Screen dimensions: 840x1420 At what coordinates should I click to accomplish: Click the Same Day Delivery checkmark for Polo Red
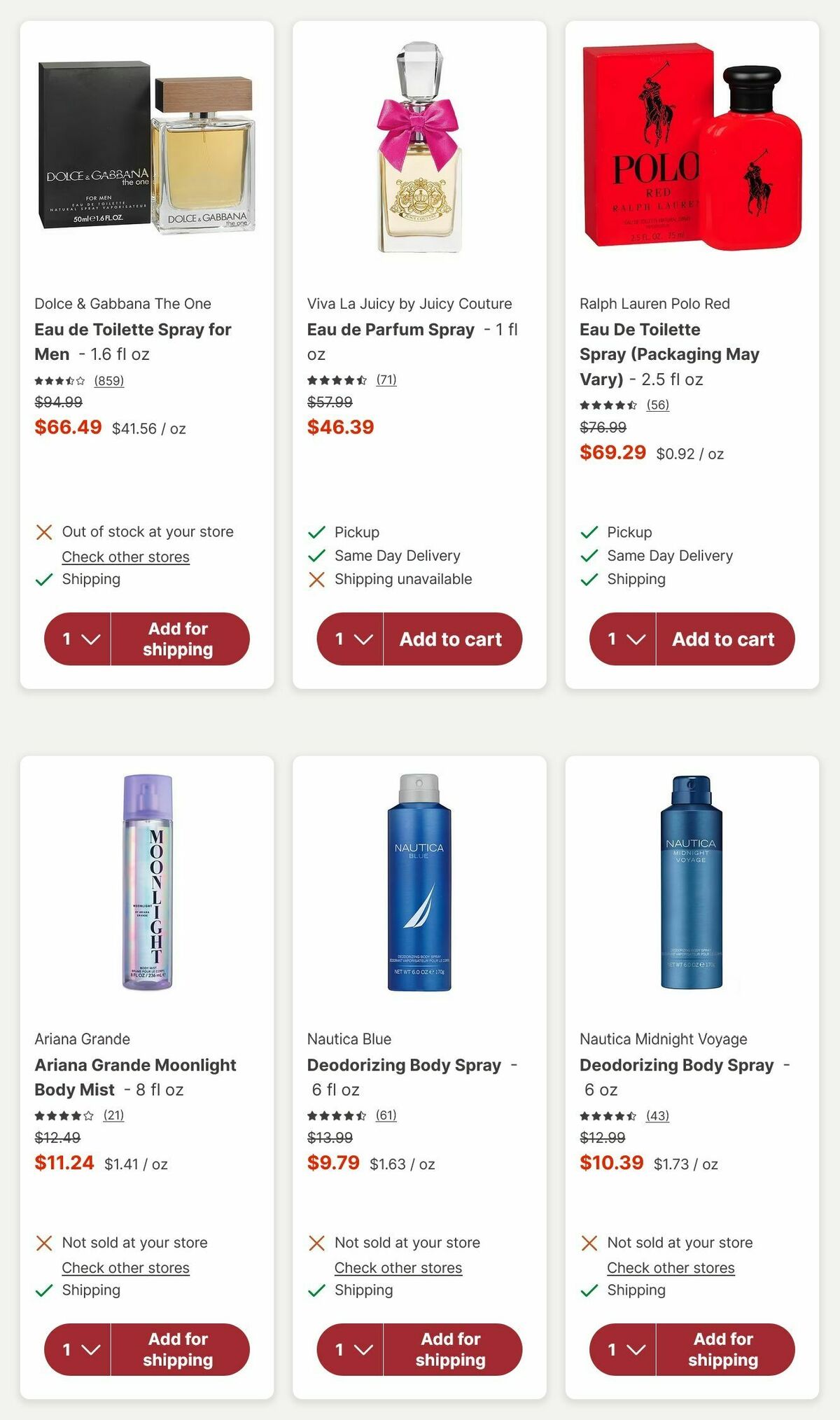pos(589,555)
